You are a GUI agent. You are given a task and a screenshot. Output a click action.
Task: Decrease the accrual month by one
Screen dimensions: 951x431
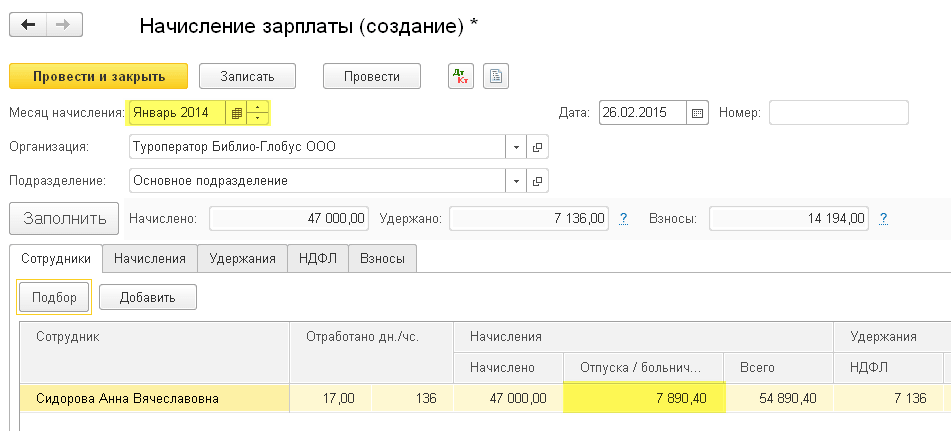(x=259, y=118)
